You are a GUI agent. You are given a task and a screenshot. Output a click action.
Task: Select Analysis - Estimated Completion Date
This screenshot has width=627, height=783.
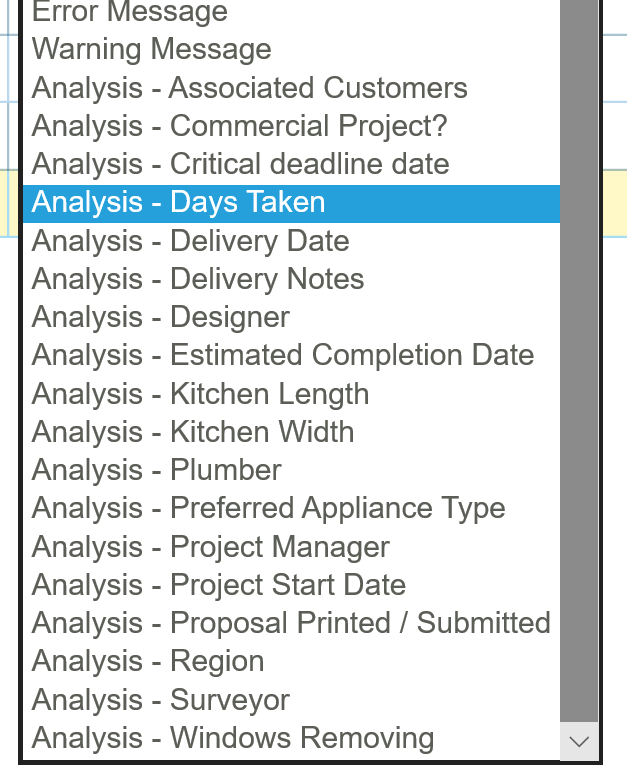(283, 355)
